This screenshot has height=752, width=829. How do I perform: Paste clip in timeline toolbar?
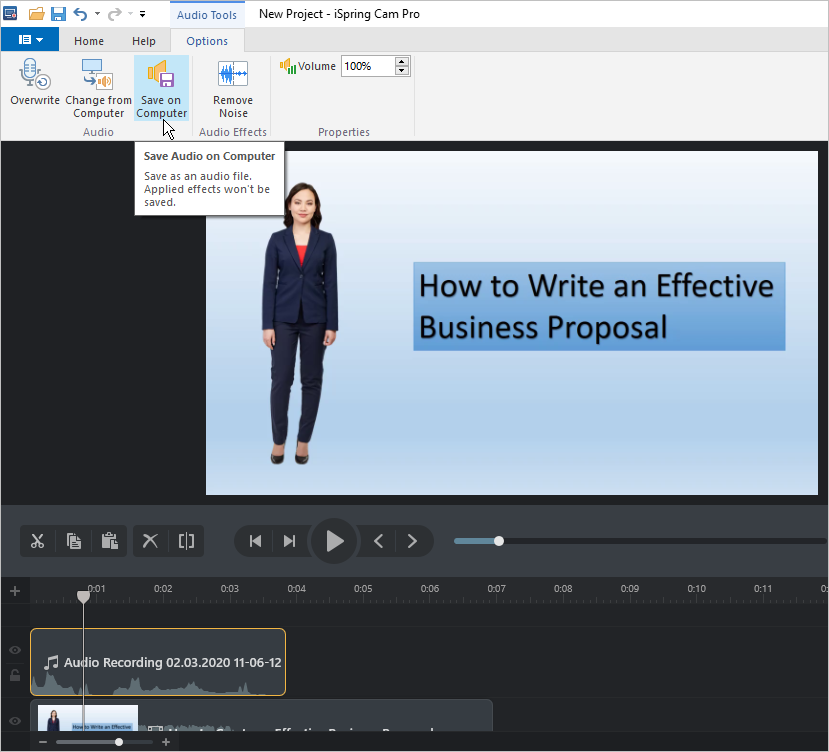[109, 541]
